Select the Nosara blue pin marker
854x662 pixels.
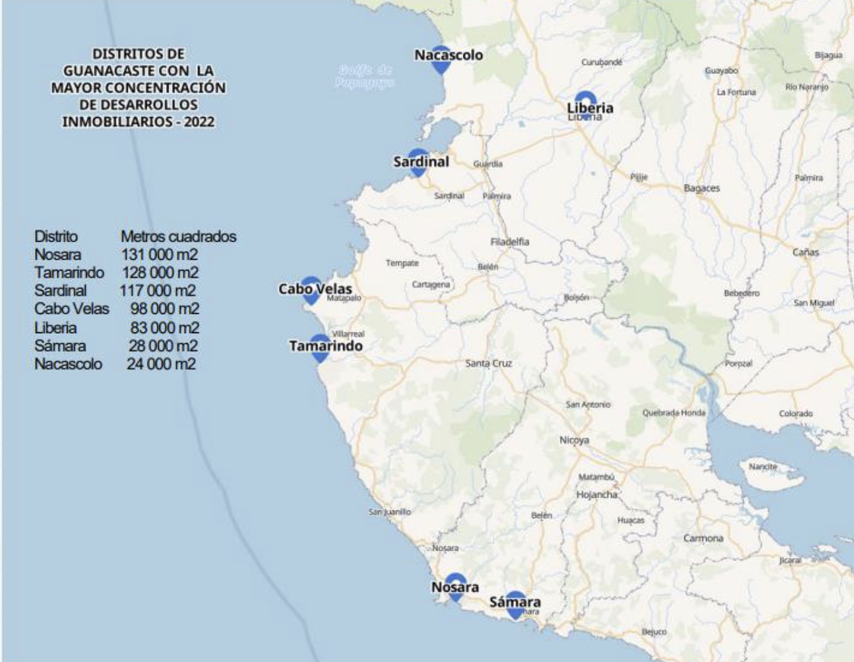(x=455, y=587)
